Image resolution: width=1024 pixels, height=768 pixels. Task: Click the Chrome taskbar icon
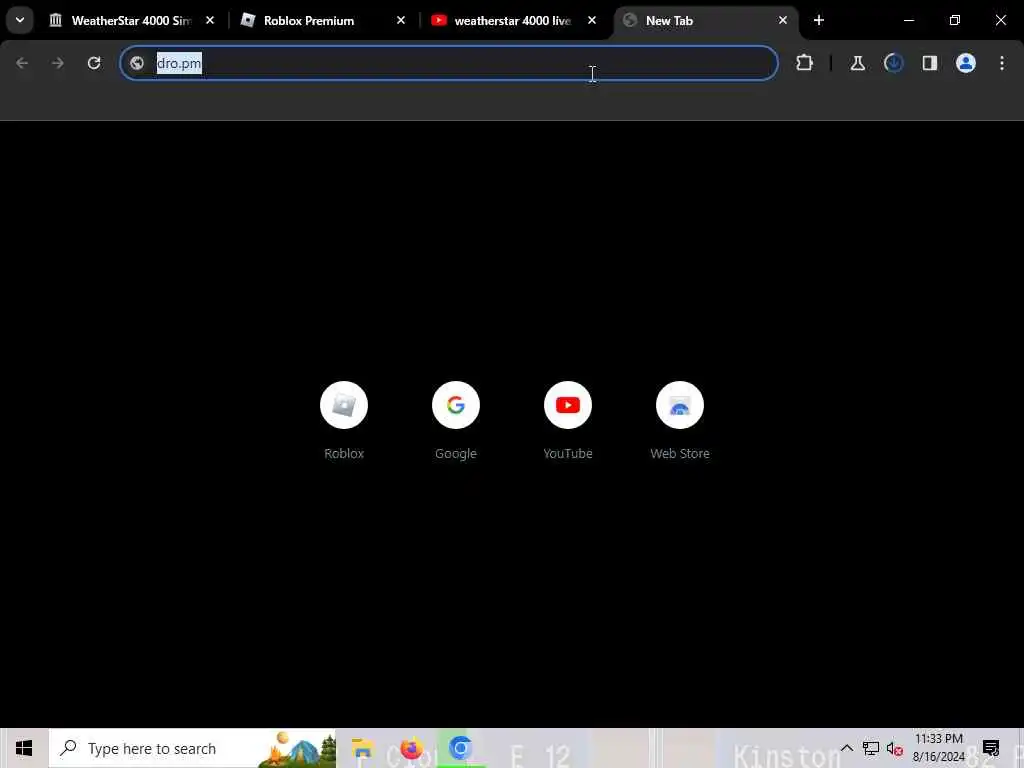click(460, 748)
